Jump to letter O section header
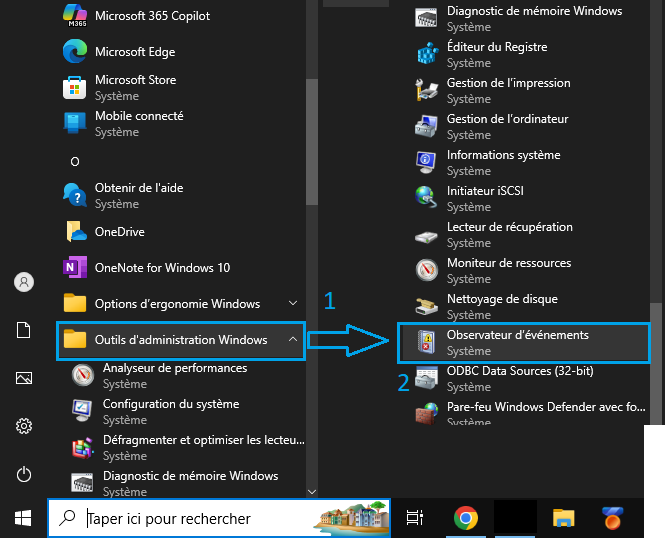Screen dimensions: 665x554 pyautogui.click(x=75, y=162)
